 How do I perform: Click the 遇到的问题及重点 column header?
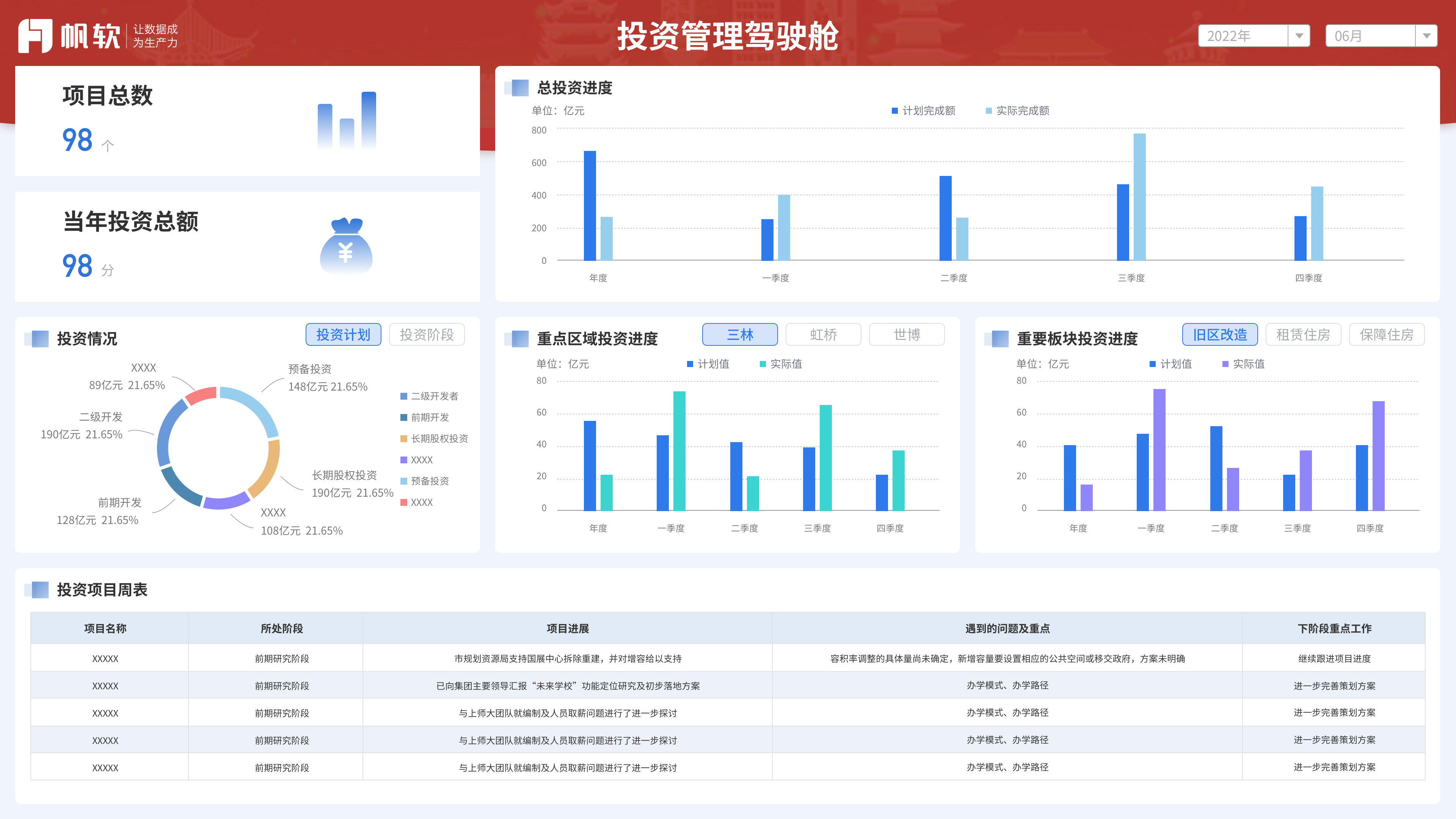[1007, 629]
